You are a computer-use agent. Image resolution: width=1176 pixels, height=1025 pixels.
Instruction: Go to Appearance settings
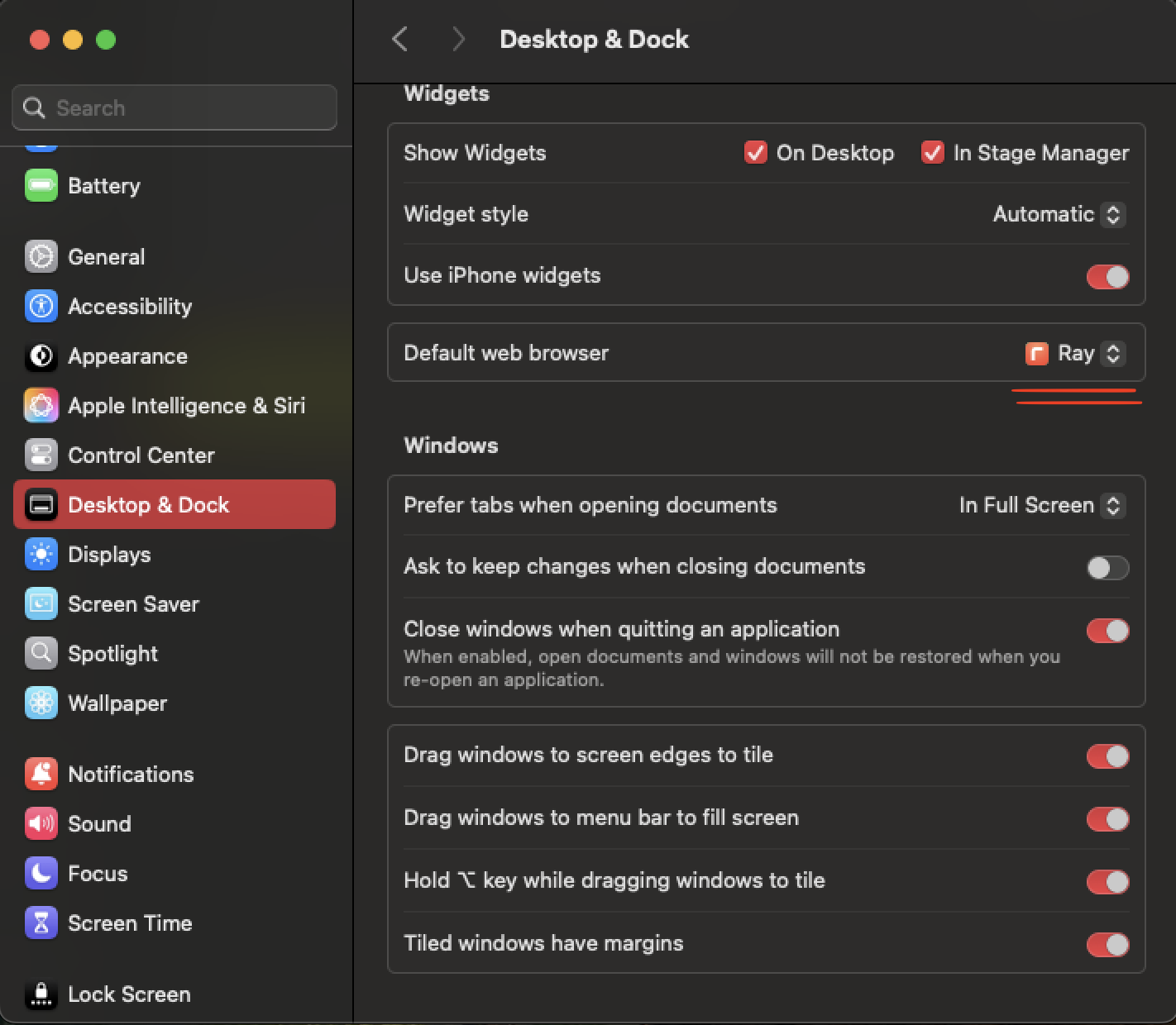(x=174, y=356)
